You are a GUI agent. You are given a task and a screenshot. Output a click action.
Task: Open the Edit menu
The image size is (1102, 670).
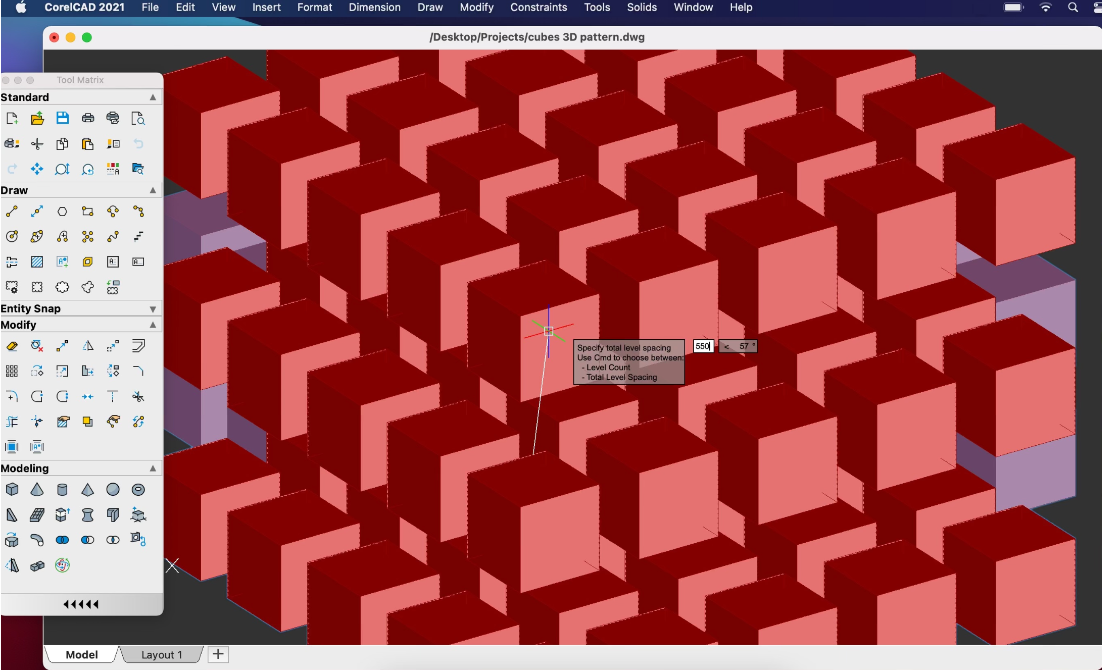(186, 7)
